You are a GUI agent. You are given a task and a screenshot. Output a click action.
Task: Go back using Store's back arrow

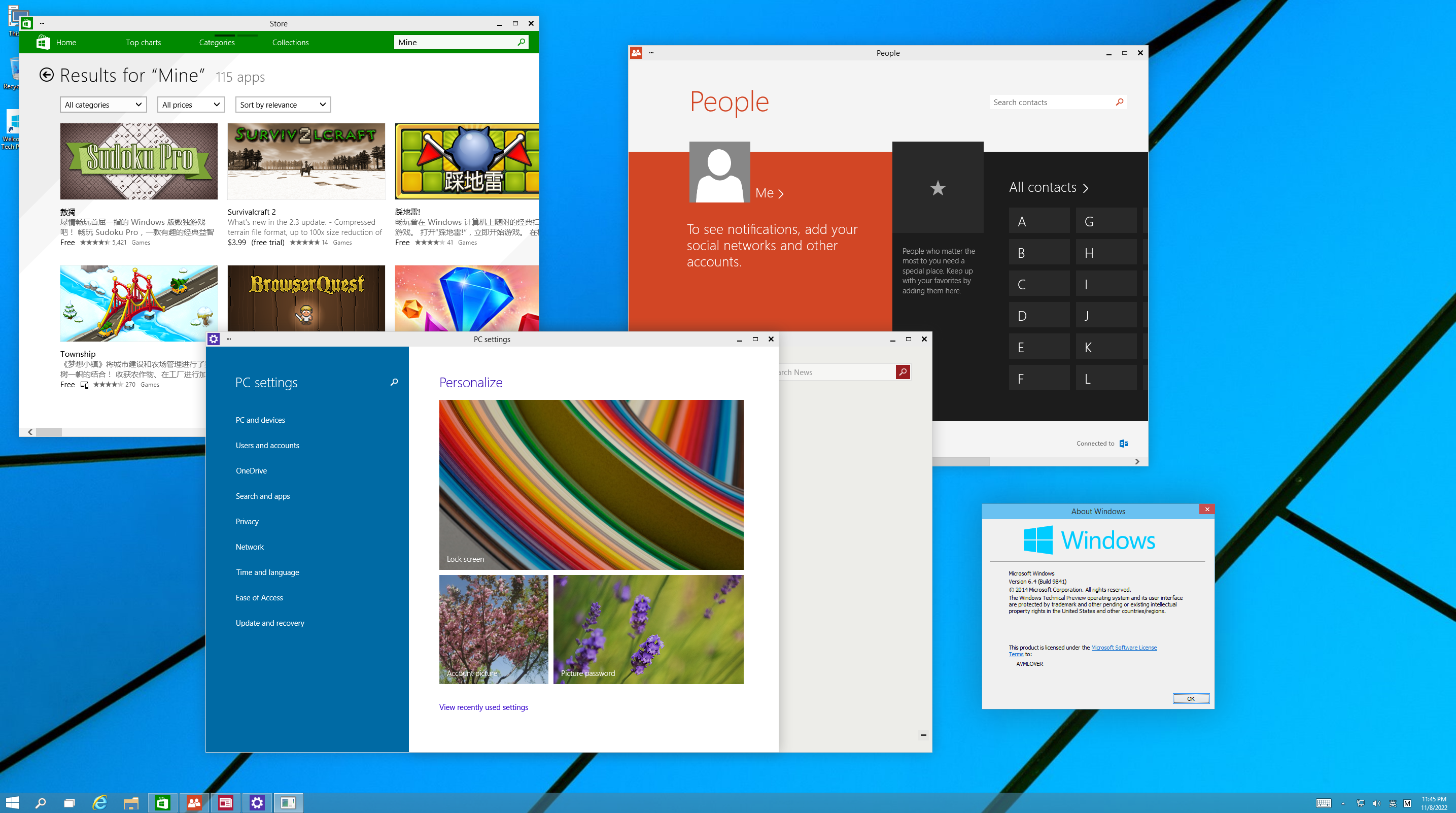[x=46, y=75]
